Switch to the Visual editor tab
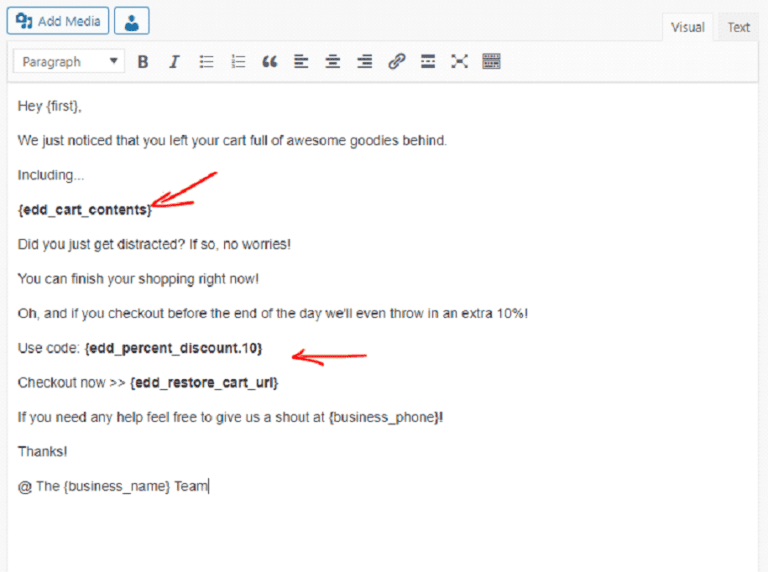 [688, 27]
